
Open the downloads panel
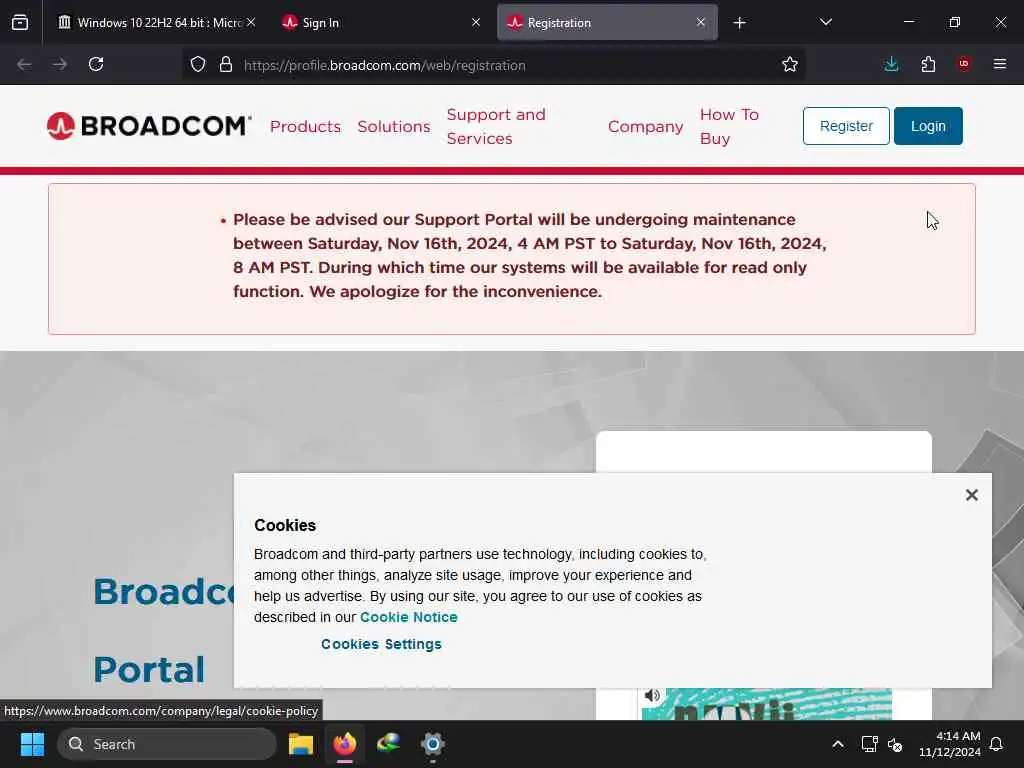click(x=891, y=64)
